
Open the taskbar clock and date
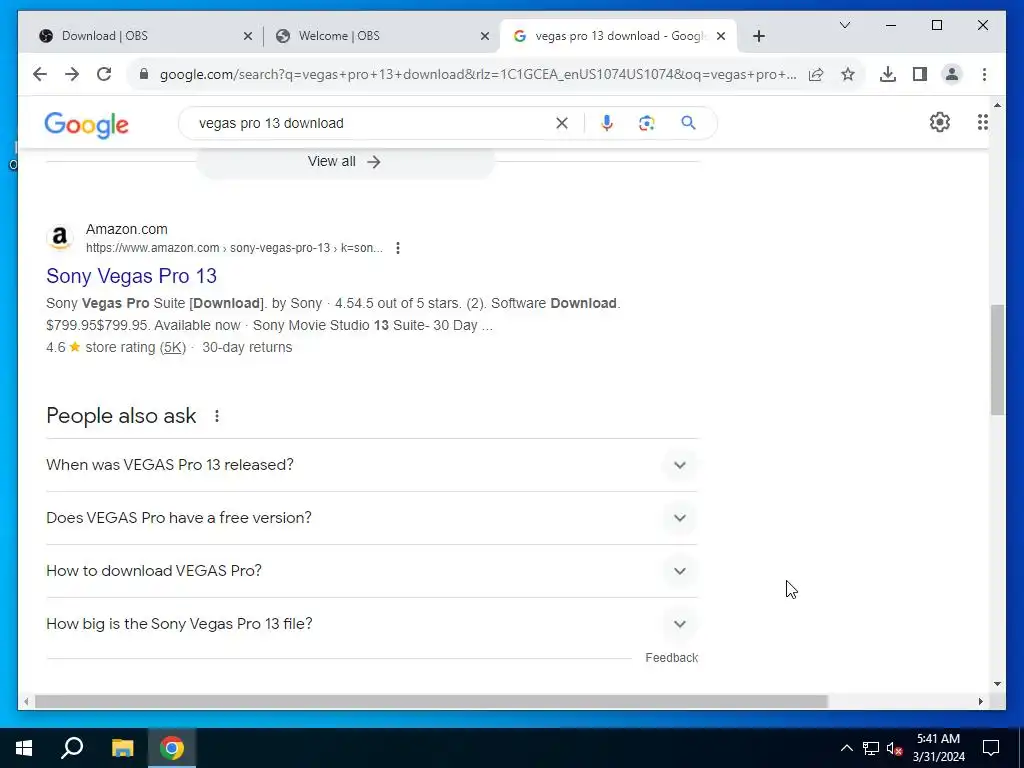(x=938, y=748)
